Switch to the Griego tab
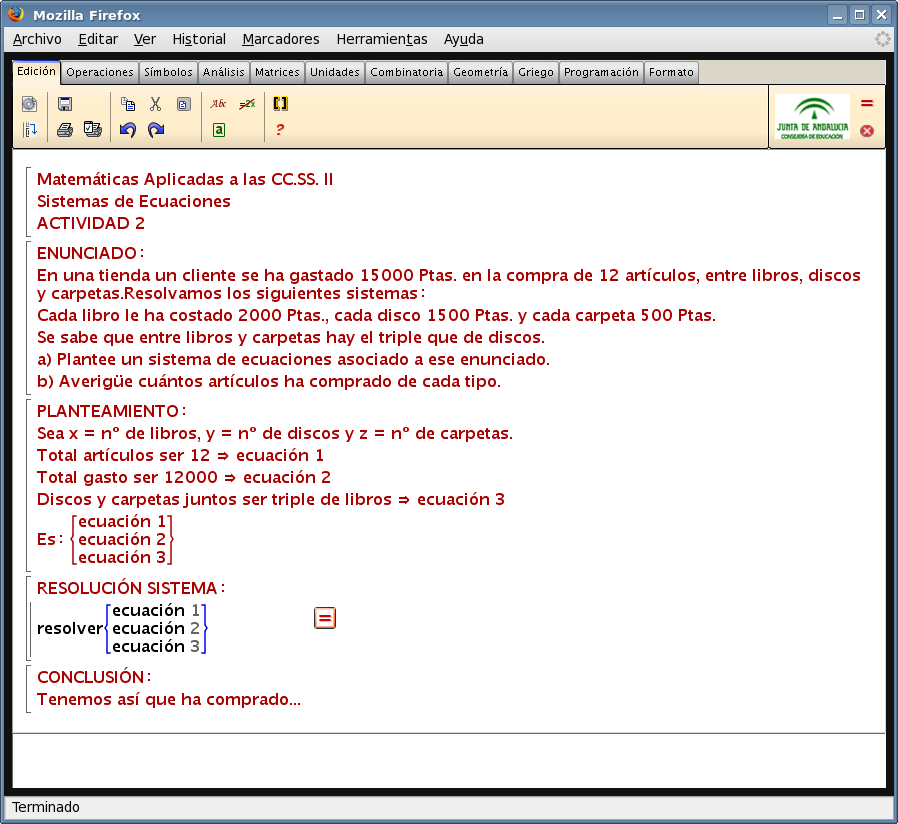898x824 pixels. click(536, 72)
